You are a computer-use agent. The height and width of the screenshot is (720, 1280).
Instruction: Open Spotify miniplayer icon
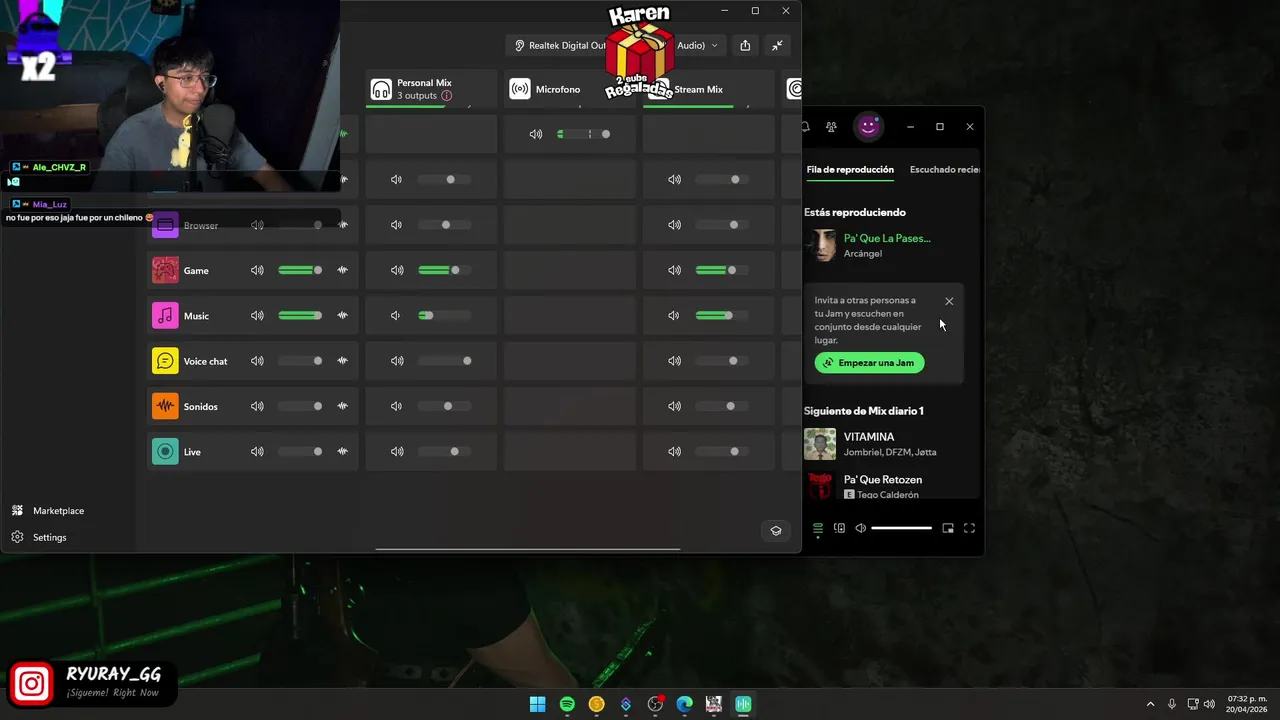[x=948, y=528]
